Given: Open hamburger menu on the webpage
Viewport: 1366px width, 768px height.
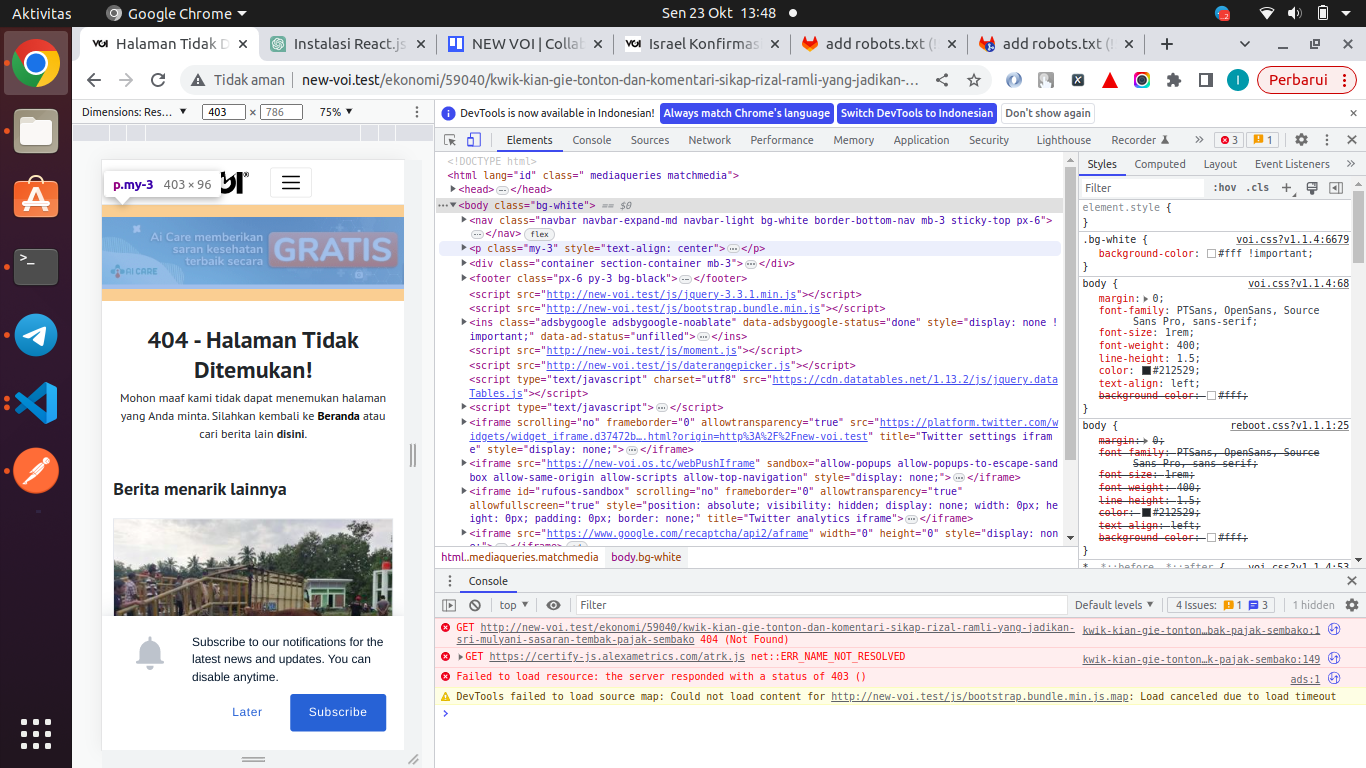Looking at the screenshot, I should click(x=291, y=182).
